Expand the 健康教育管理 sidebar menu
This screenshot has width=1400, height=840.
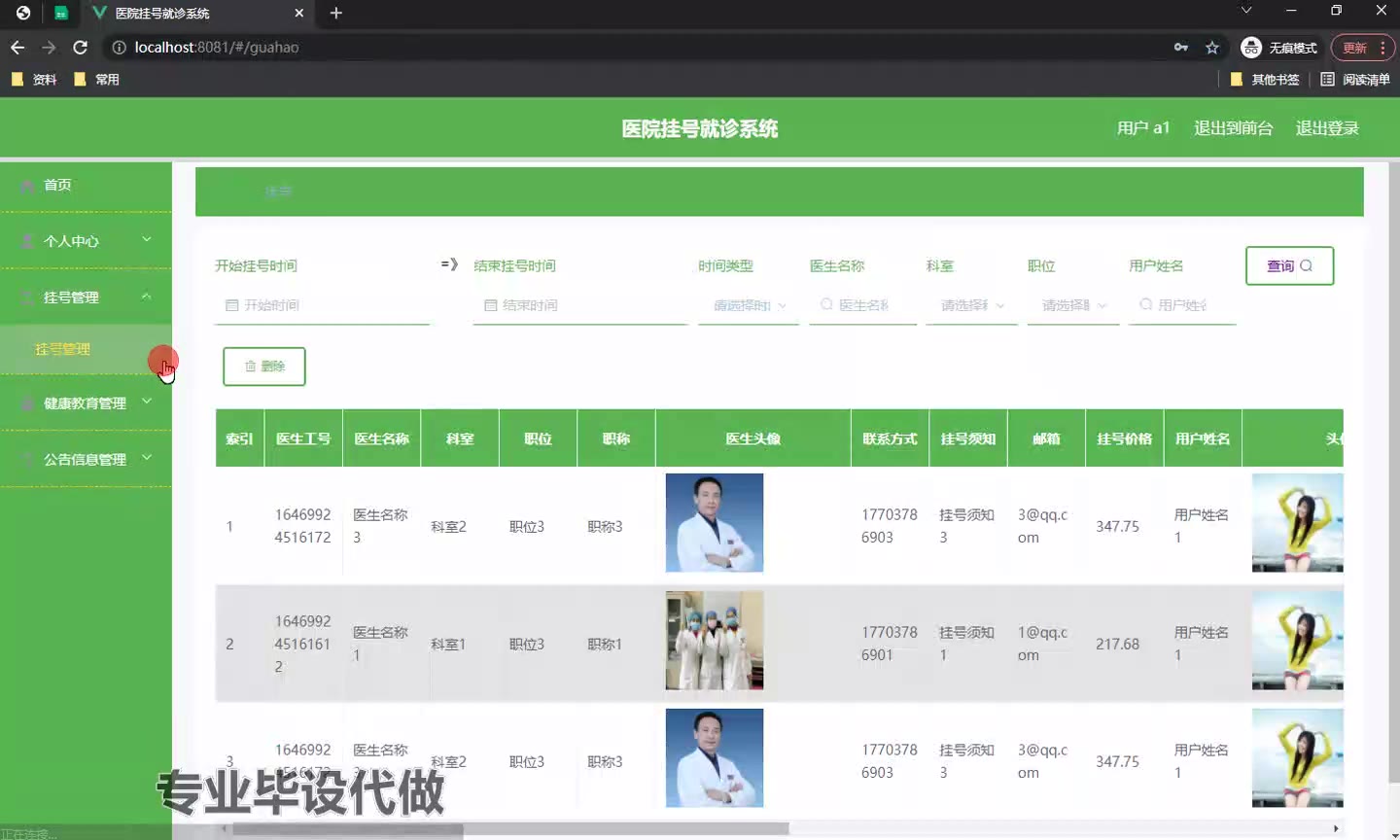(86, 403)
